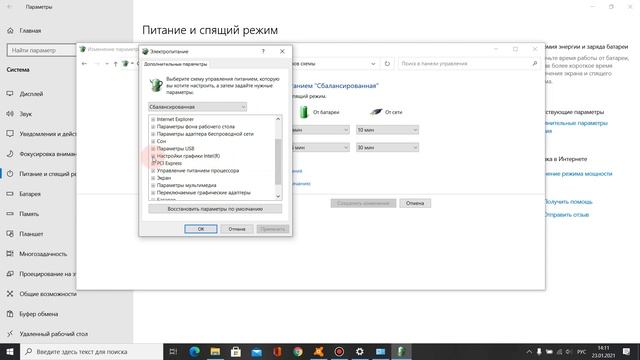The image size is (640, 360).
Task: Click Отмена in the Электропитание dialog
Action: coord(237,229)
